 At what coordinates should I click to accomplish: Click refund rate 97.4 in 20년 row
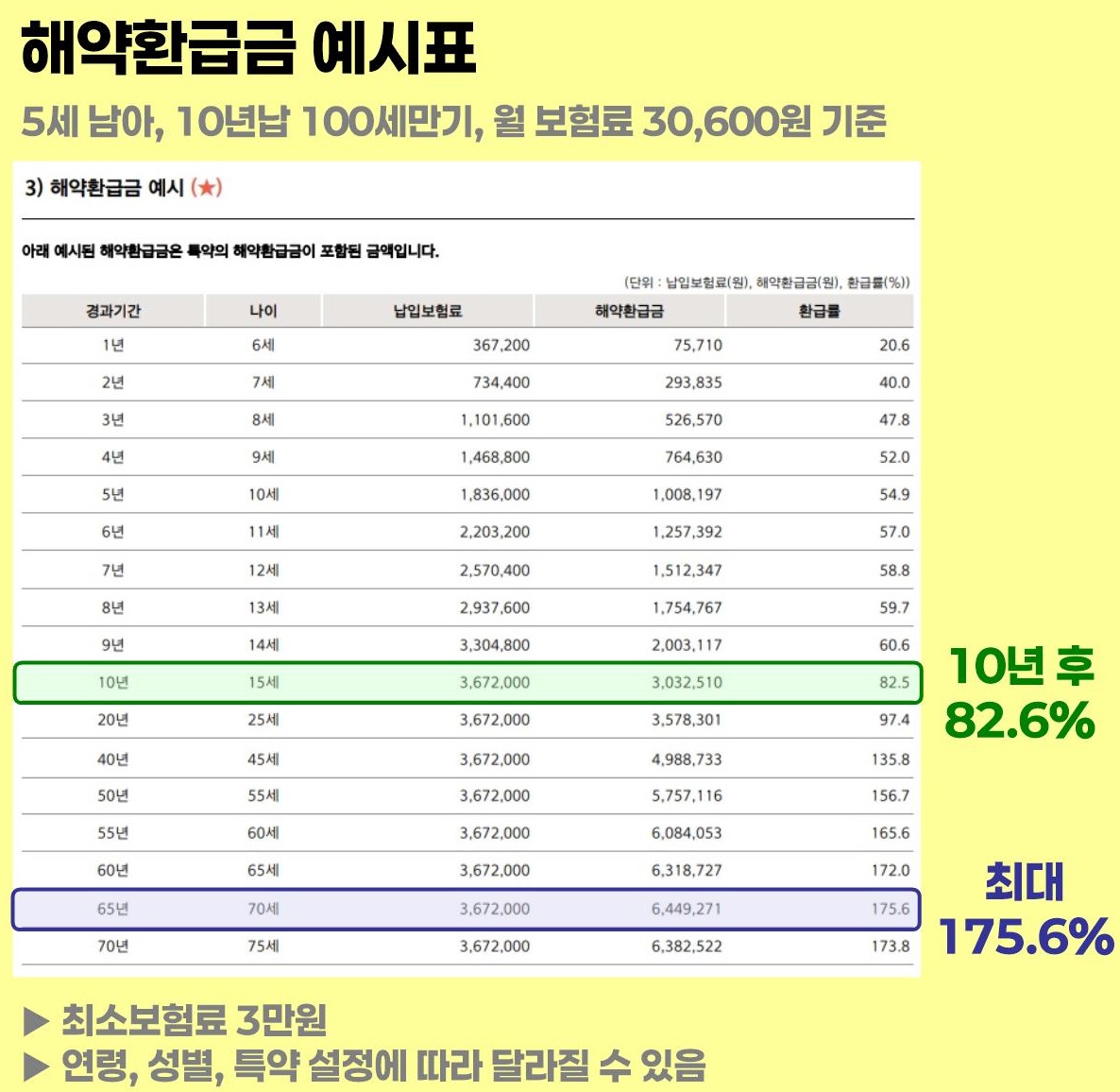coord(893,720)
